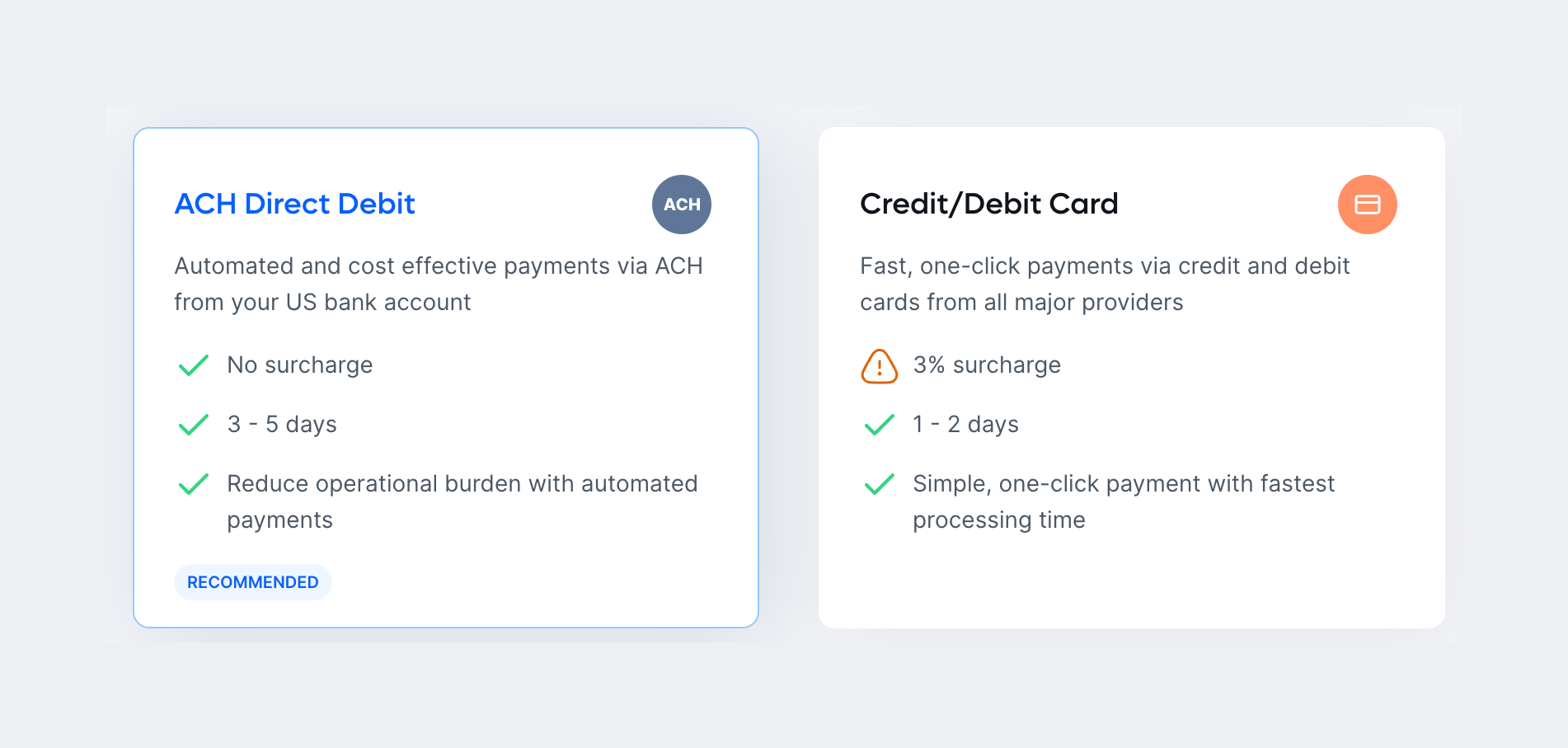This screenshot has width=1568, height=748.
Task: Click the card description about major providers
Action: pos(1105,284)
